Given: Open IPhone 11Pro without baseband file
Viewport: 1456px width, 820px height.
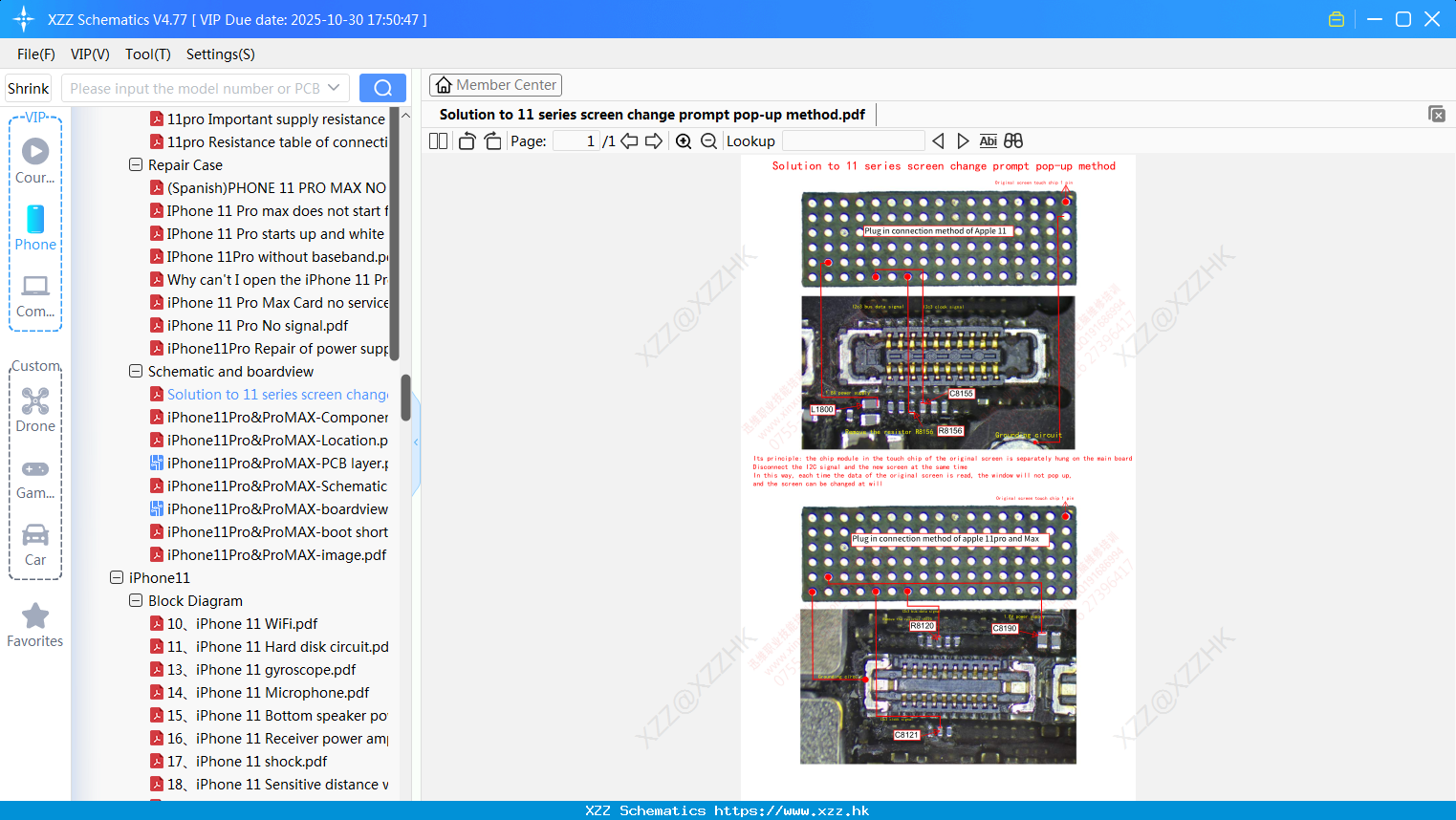Looking at the screenshot, I should tap(269, 257).
